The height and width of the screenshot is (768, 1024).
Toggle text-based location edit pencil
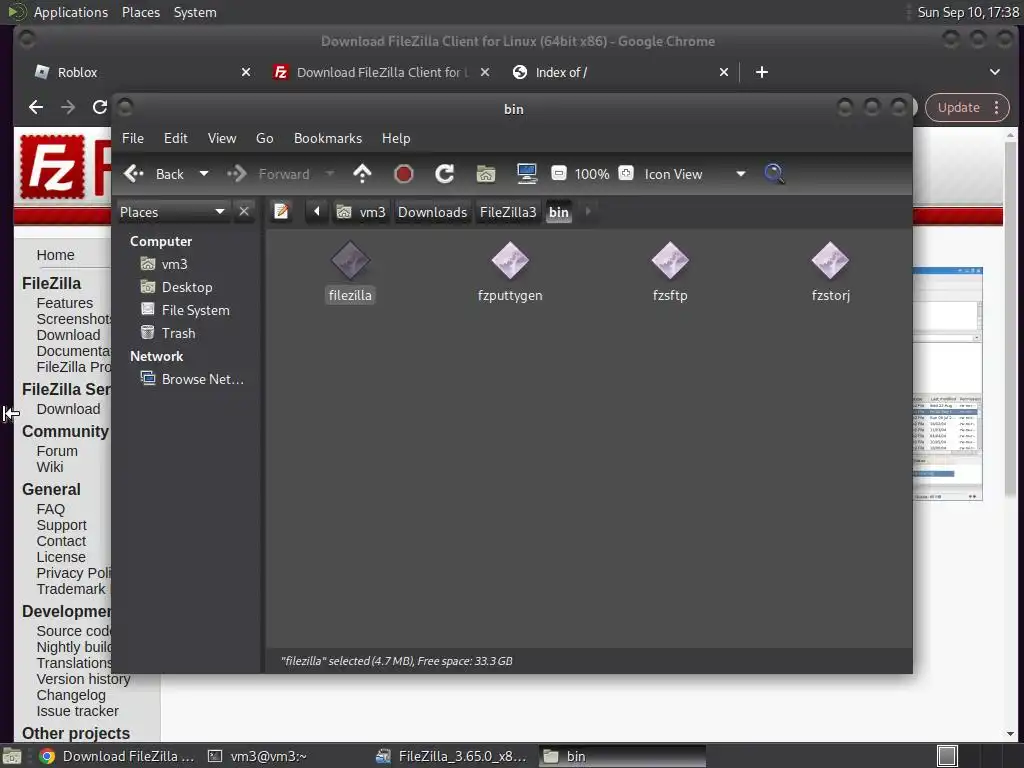[281, 212]
